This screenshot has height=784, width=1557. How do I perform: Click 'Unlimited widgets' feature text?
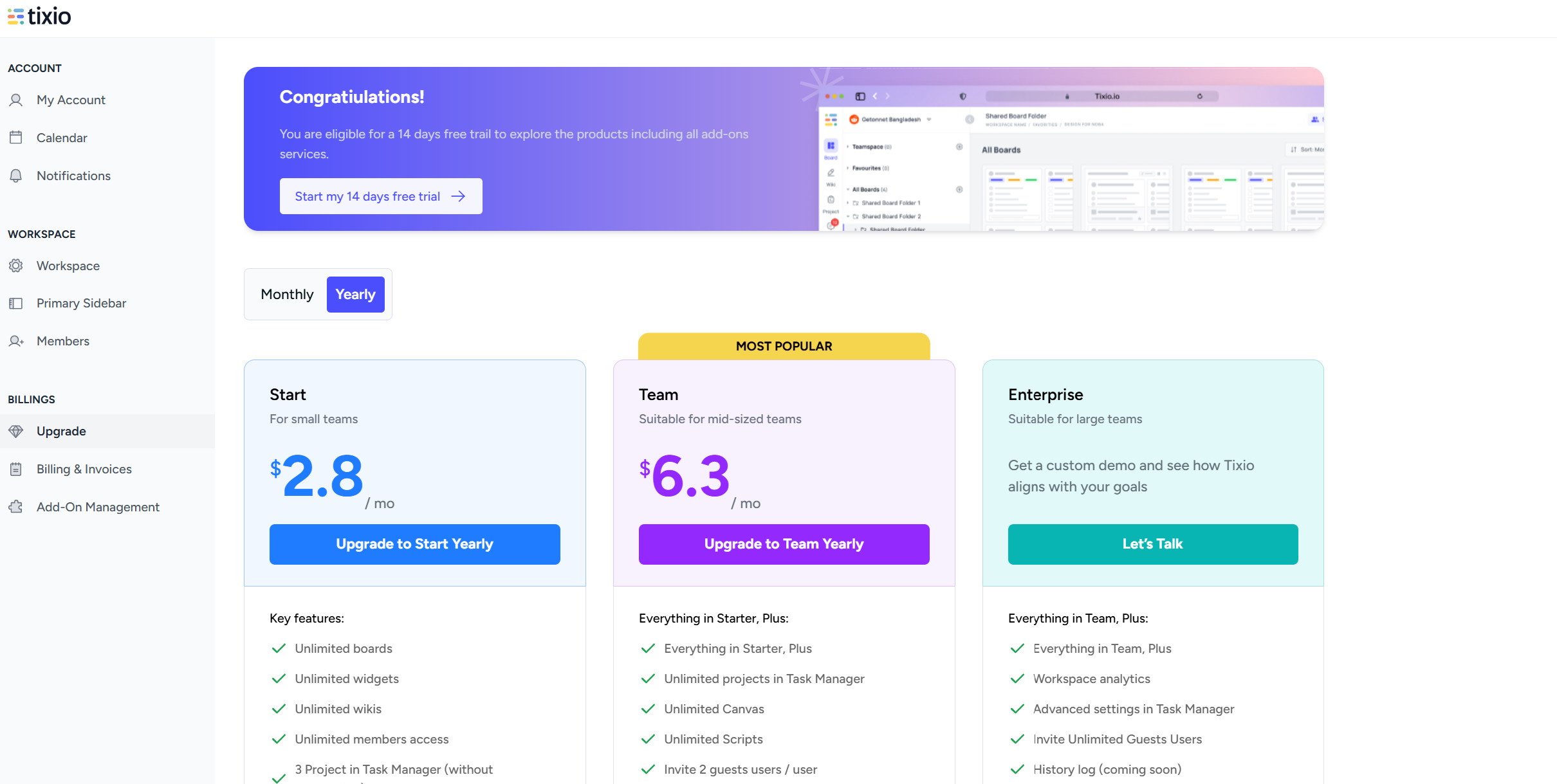(x=347, y=679)
